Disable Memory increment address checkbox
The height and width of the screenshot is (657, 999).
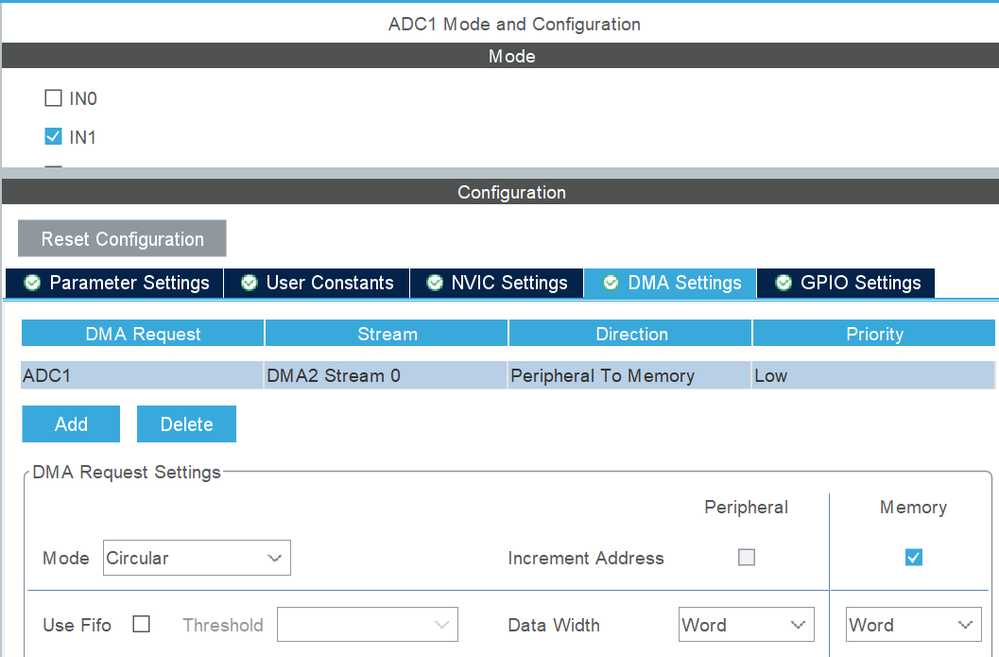[913, 558]
